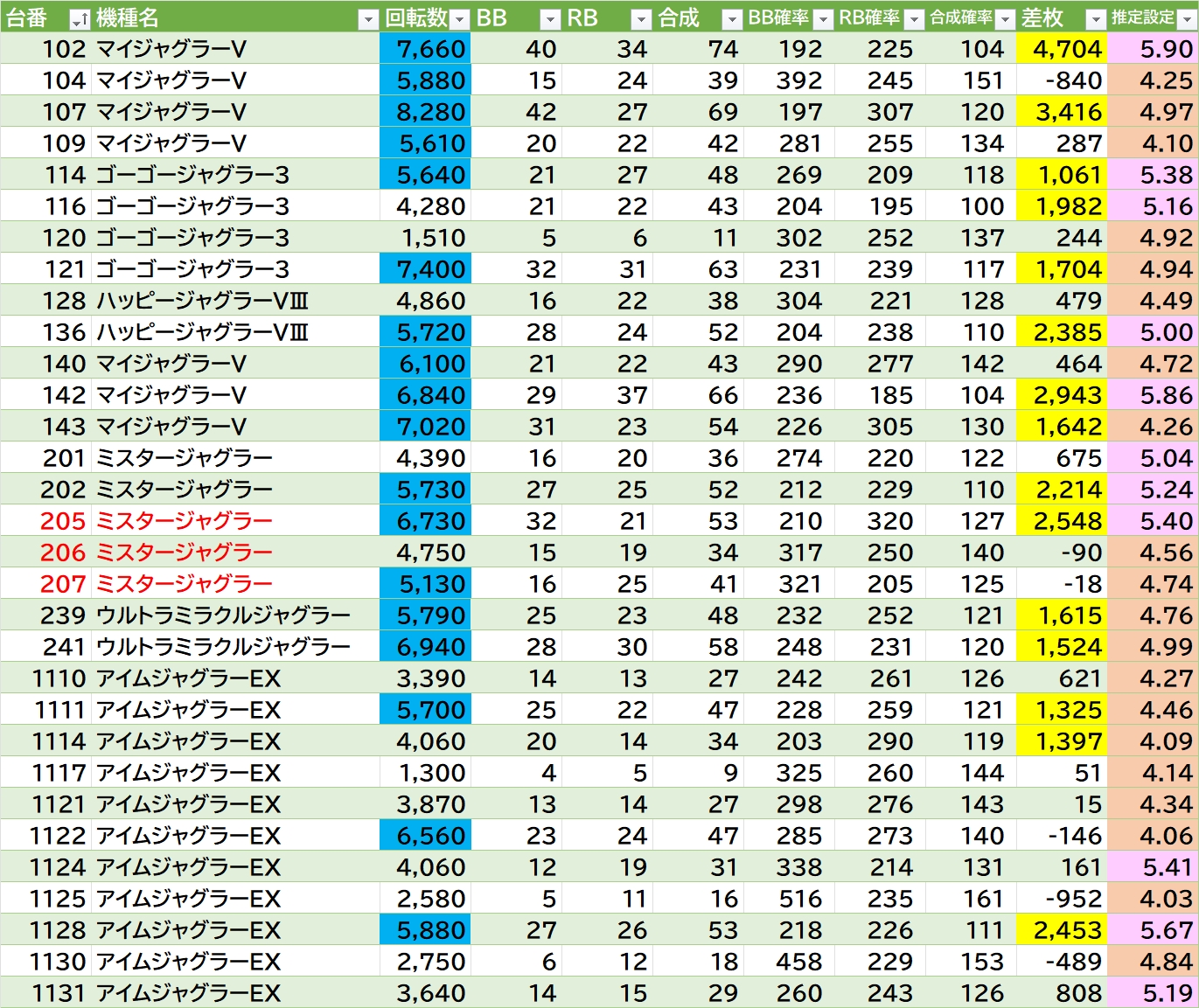Click the 7,020 spin count cell
Screen dimensions: 1199x1008
425,427
